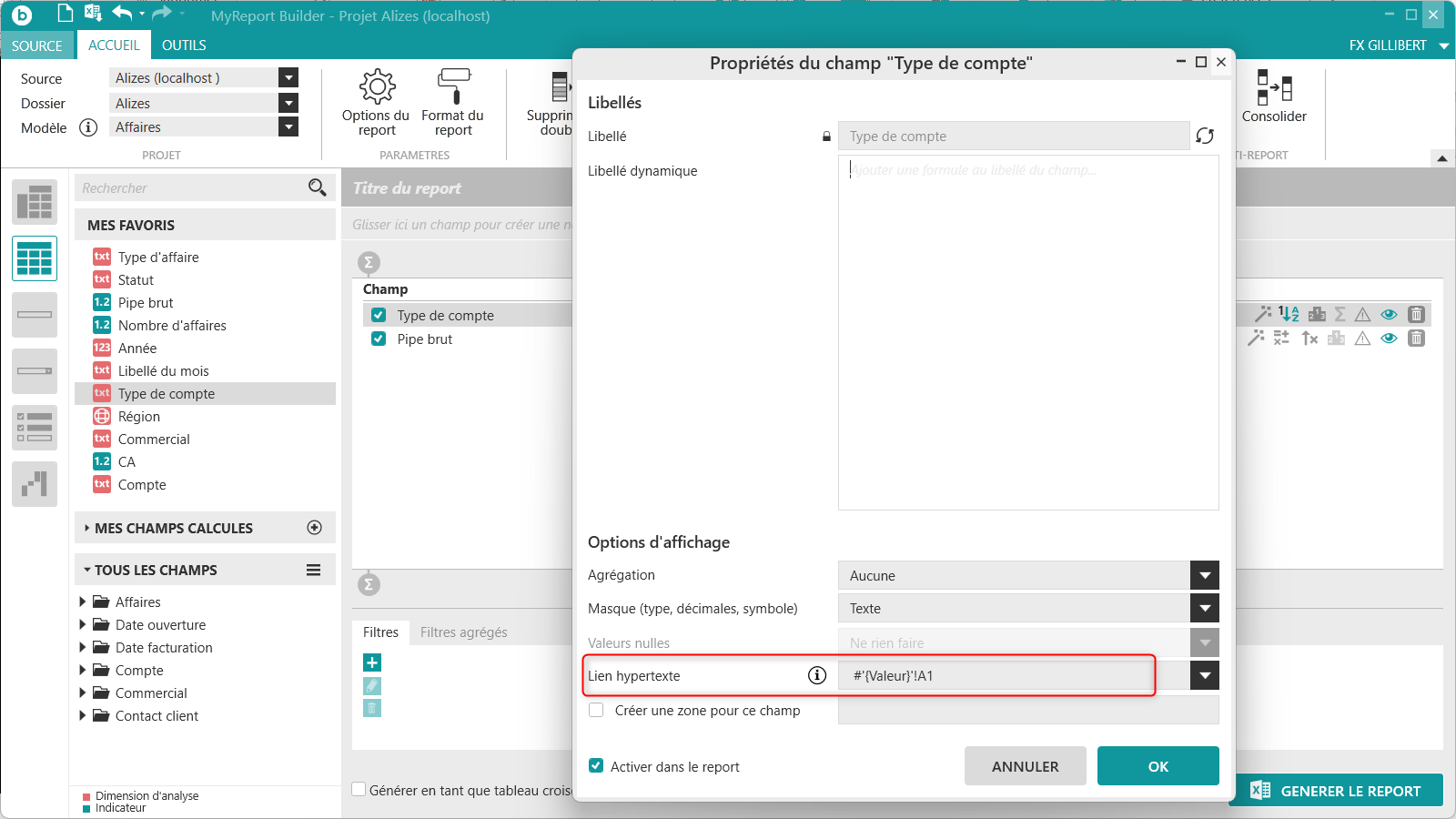Image resolution: width=1456 pixels, height=819 pixels.
Task: Toggle visibility eye for Pipe brut row
Action: 1389,339
